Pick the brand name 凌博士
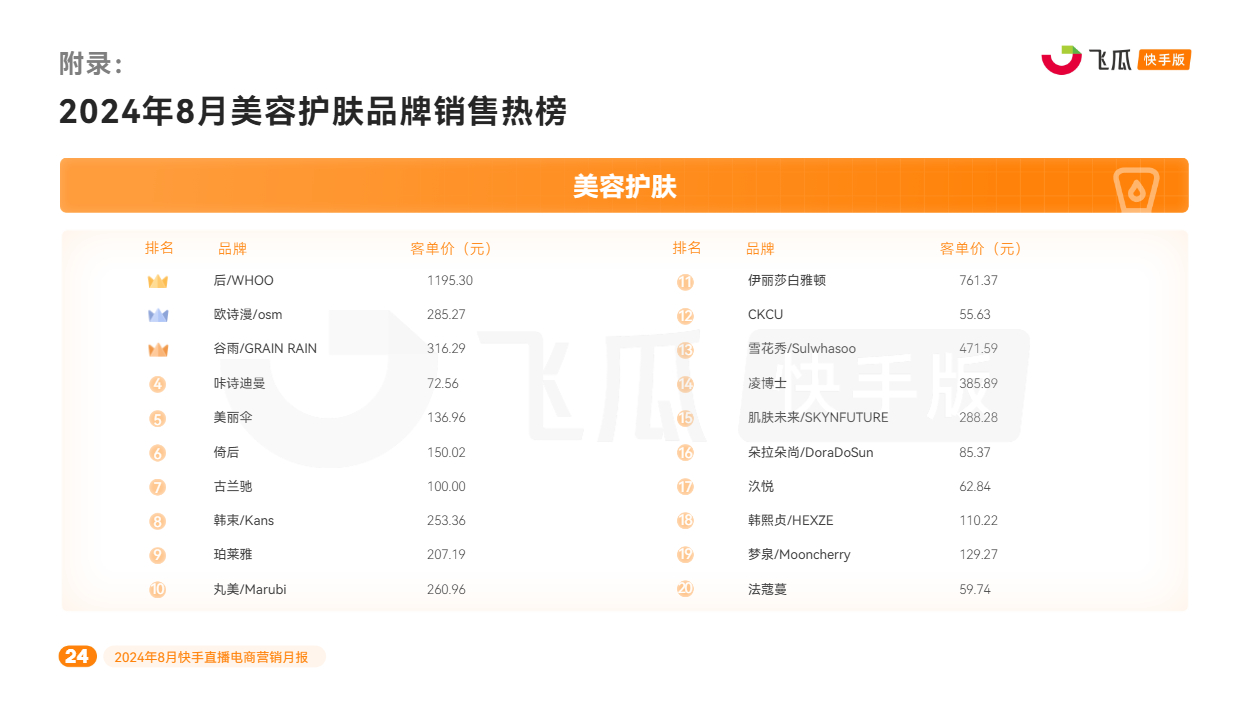This screenshot has height=703, width=1250. (x=768, y=383)
